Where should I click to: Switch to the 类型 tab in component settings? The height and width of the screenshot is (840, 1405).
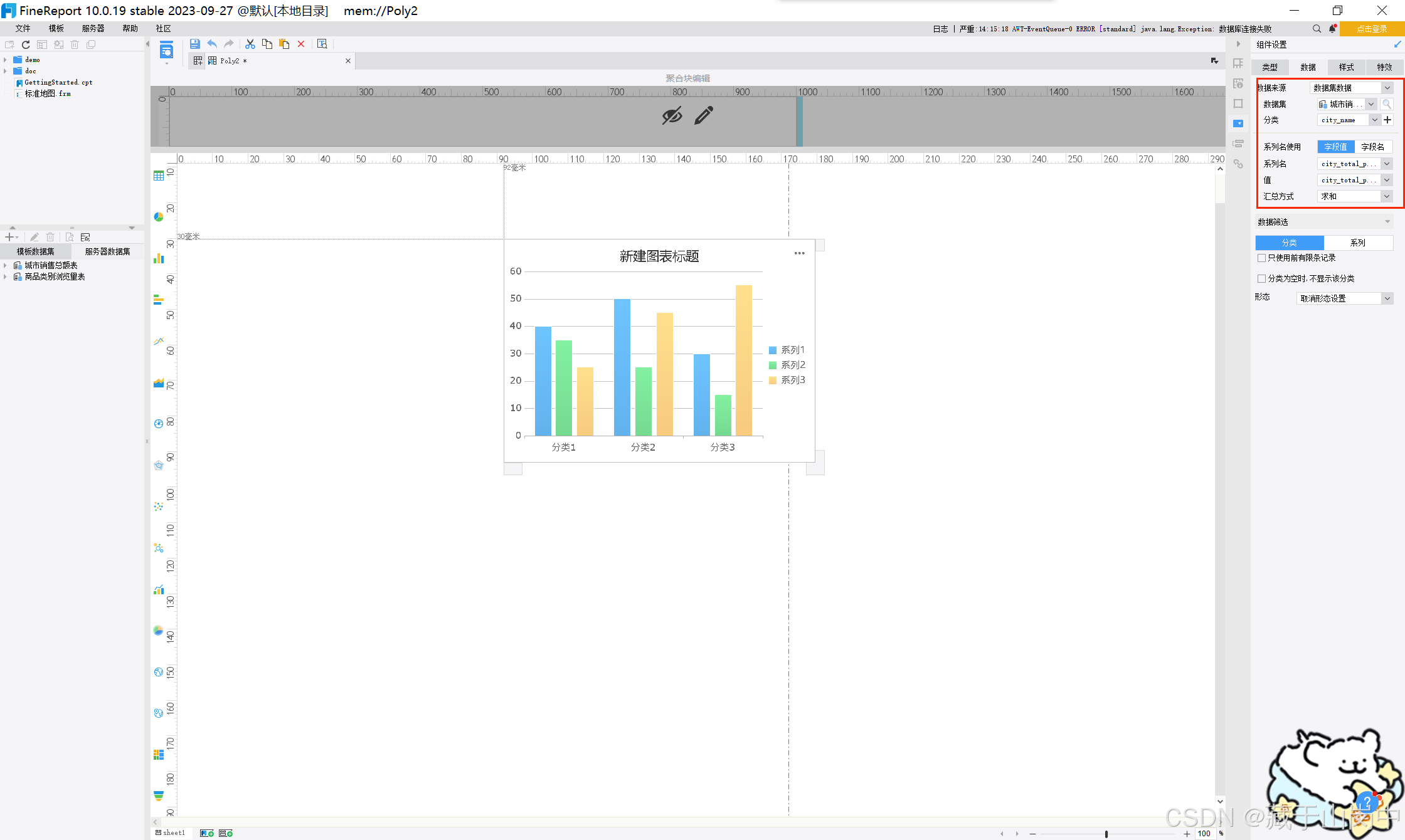coord(1270,67)
